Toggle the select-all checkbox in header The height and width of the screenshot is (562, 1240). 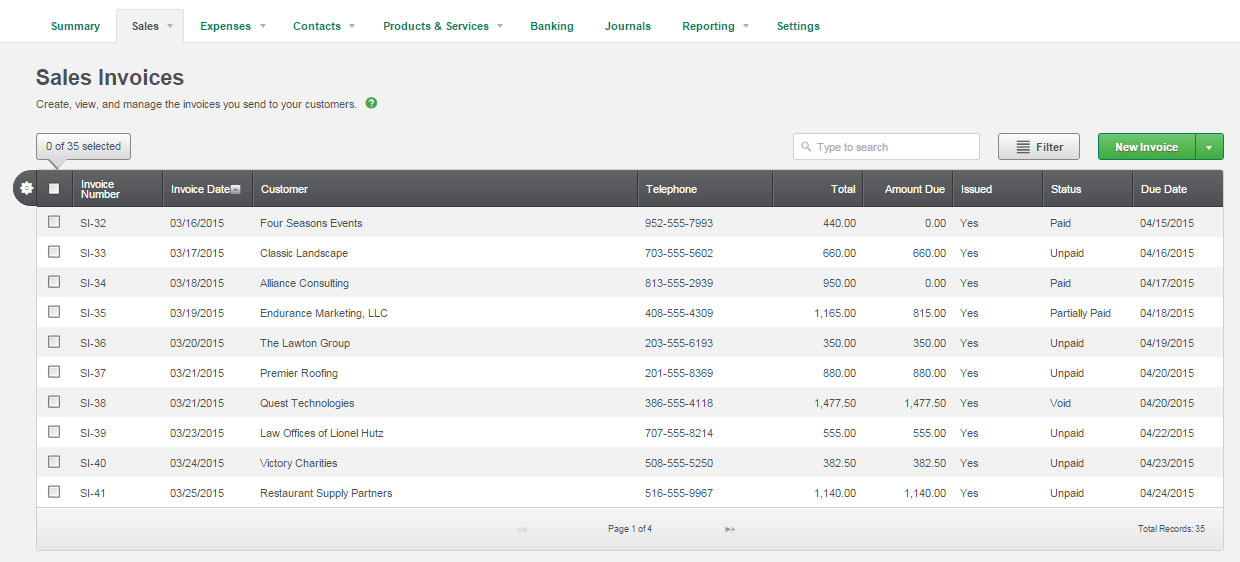(54, 188)
